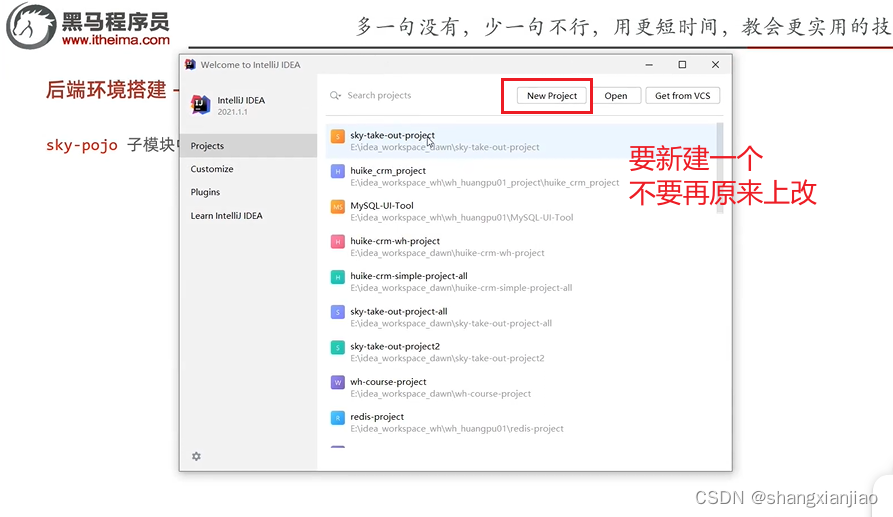Click IntelliJ IDEA title bar icon

[x=190, y=64]
